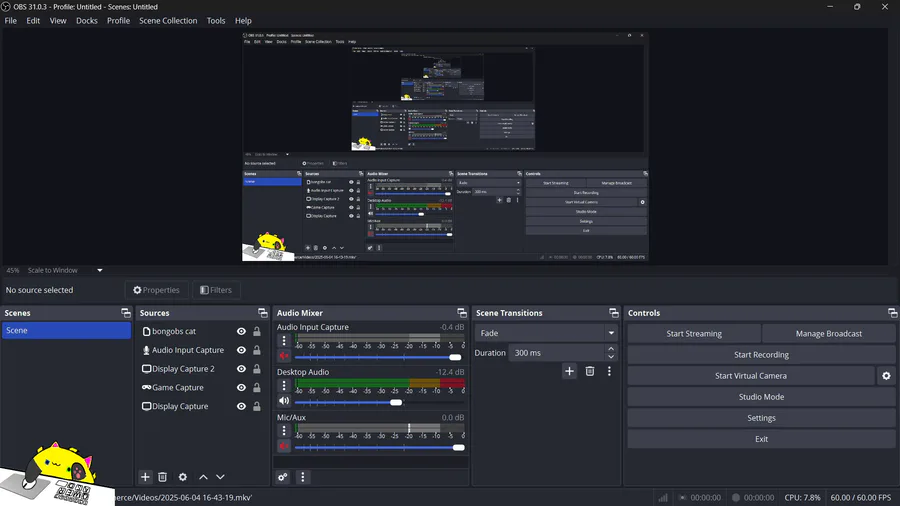Open advanced audio properties gear icon
This screenshot has height=506, width=900.
tap(282, 477)
